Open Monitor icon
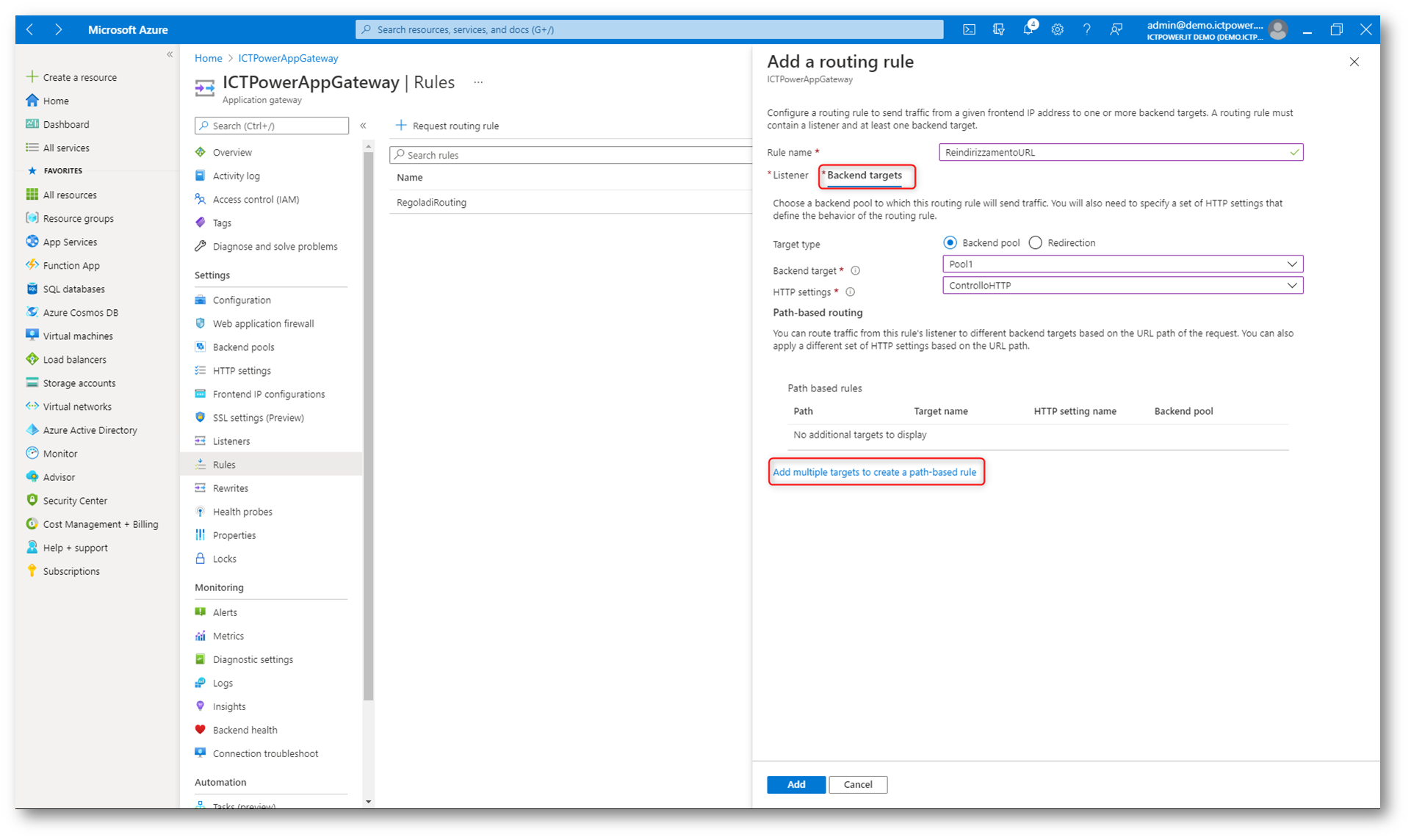The width and height of the screenshot is (1411, 840). (32, 453)
